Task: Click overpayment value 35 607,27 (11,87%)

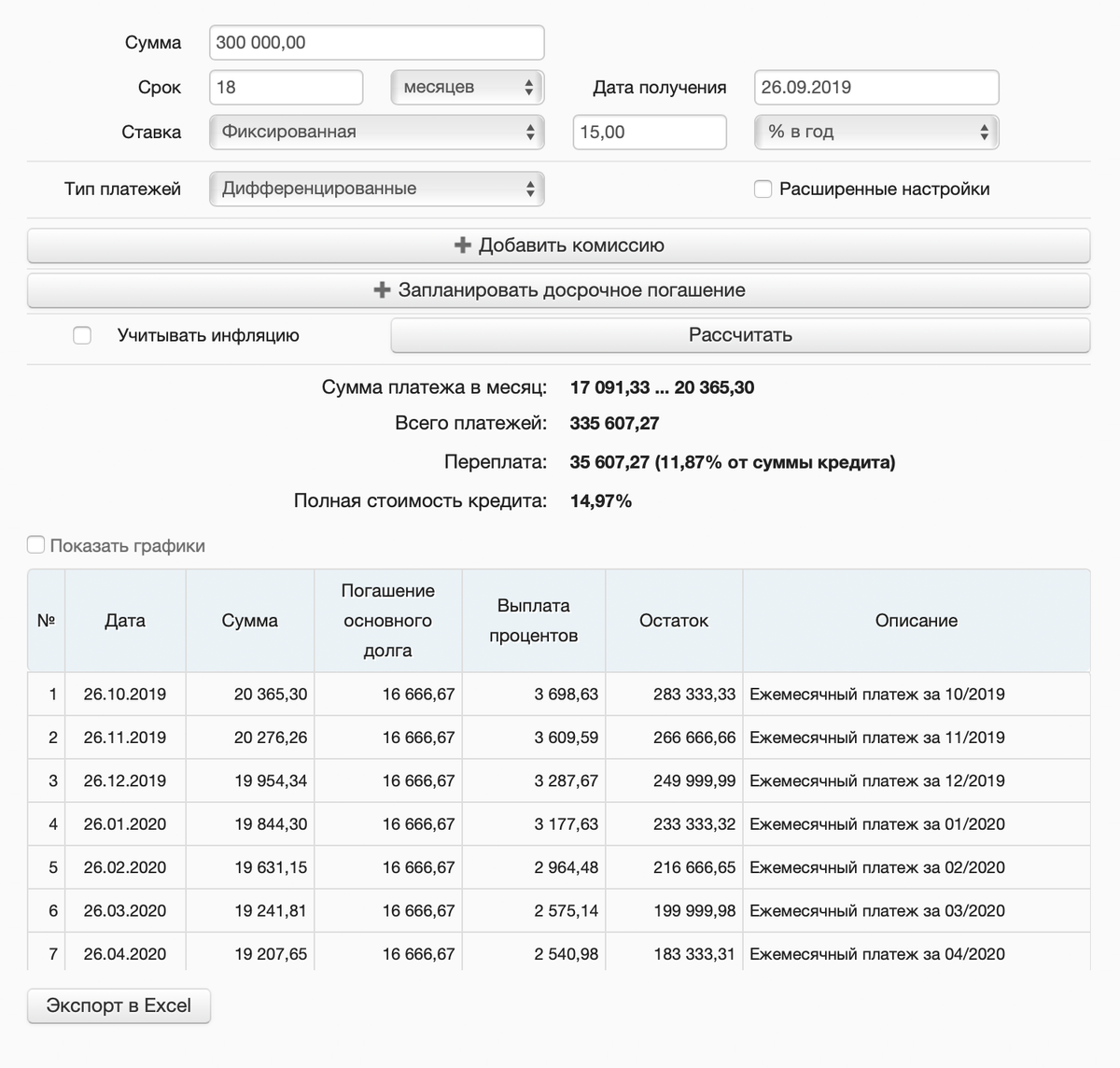Action: (x=733, y=462)
